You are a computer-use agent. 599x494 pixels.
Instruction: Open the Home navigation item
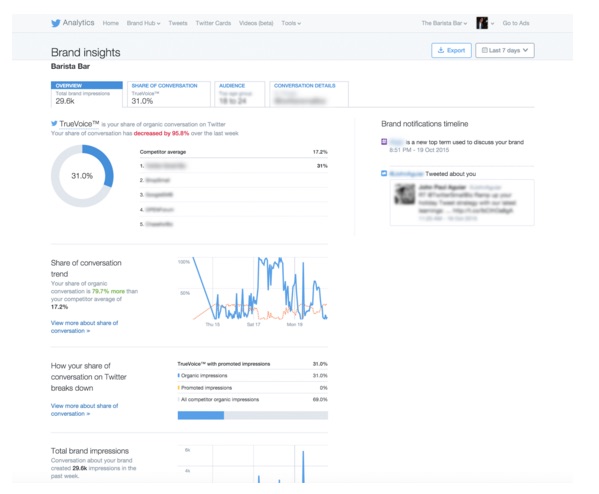(110, 23)
